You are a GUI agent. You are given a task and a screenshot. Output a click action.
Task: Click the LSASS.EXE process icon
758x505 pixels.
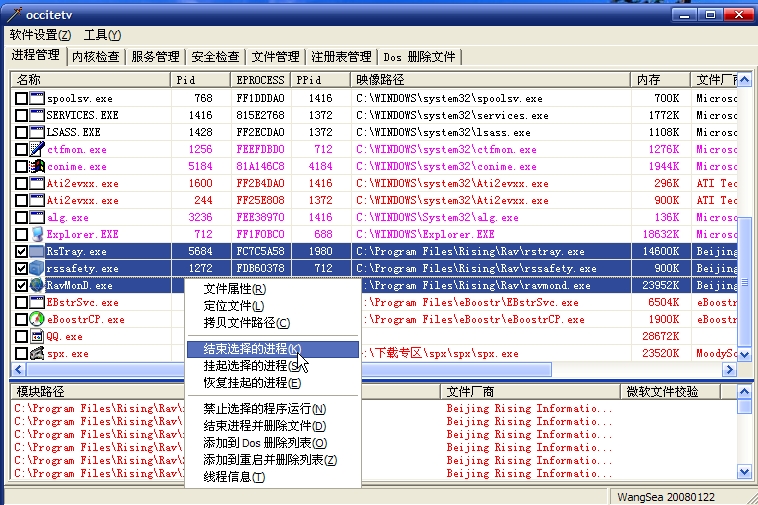coord(37,132)
